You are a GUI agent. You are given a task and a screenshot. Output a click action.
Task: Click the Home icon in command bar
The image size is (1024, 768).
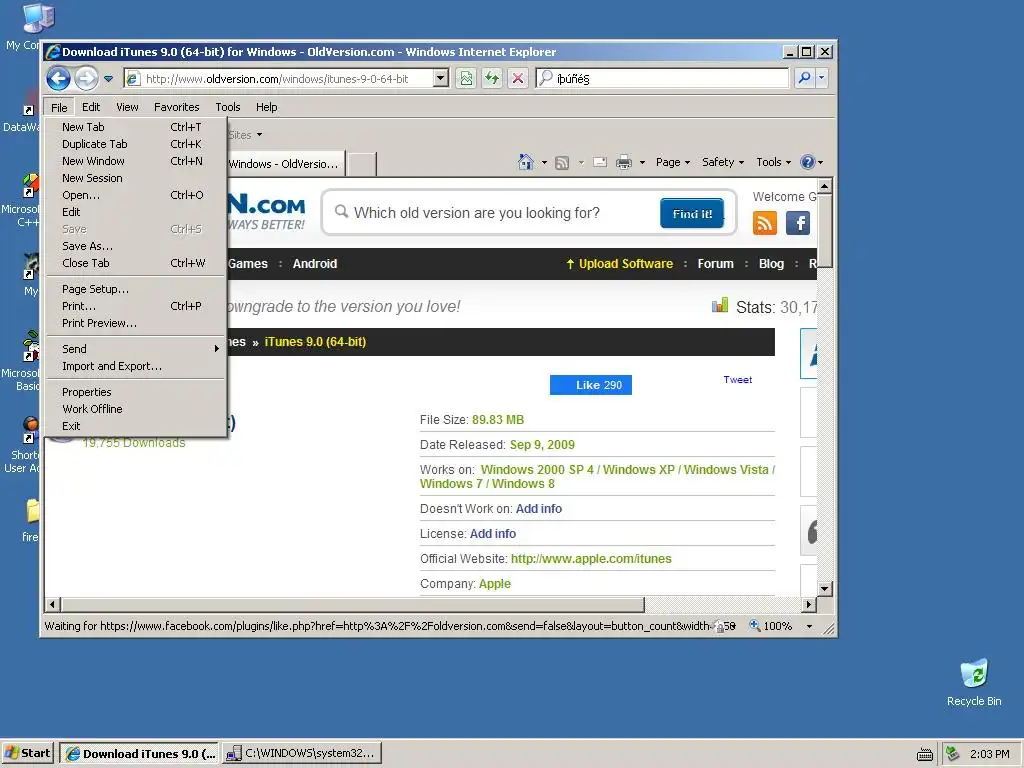[526, 162]
